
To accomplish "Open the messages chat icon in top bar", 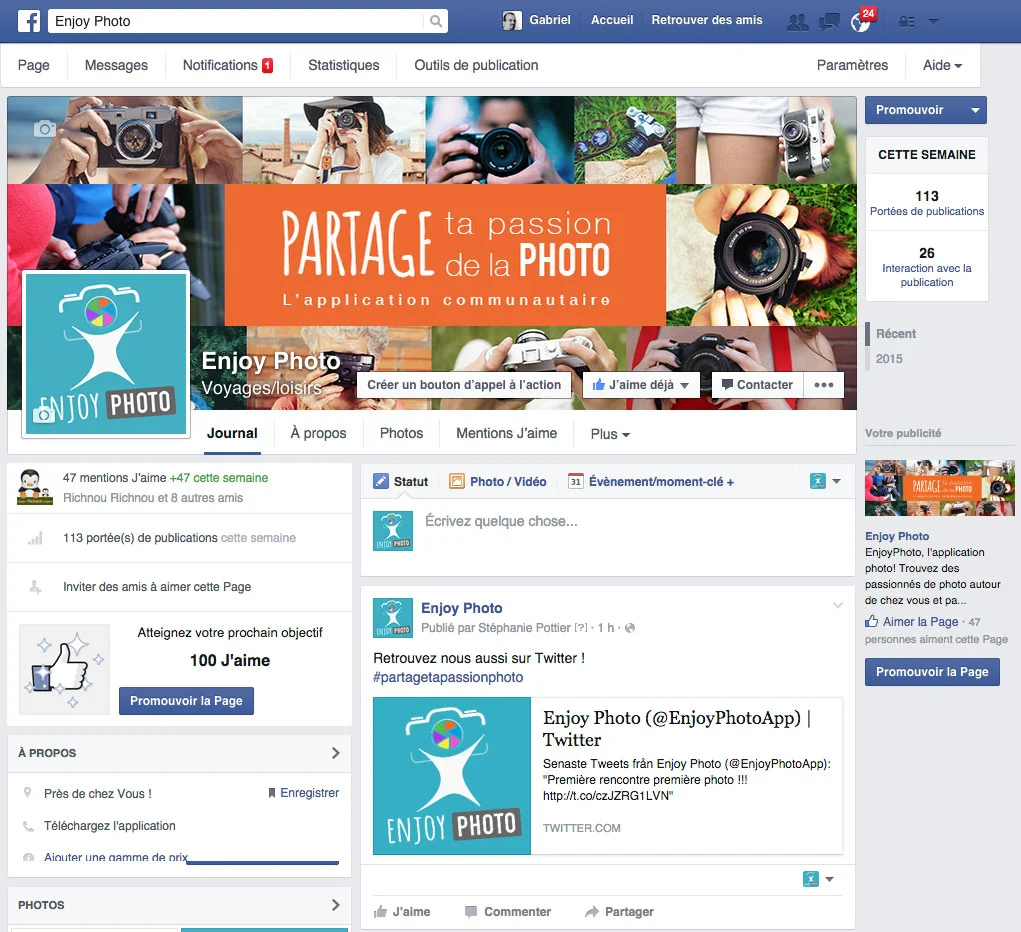I will (829, 21).
